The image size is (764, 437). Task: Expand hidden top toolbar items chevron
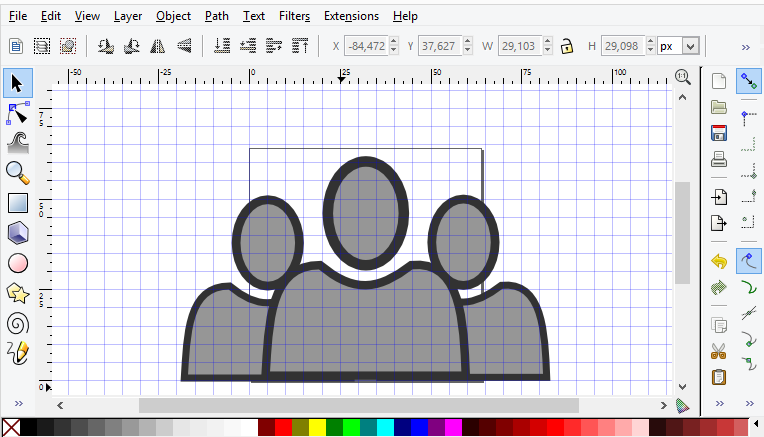pos(745,47)
